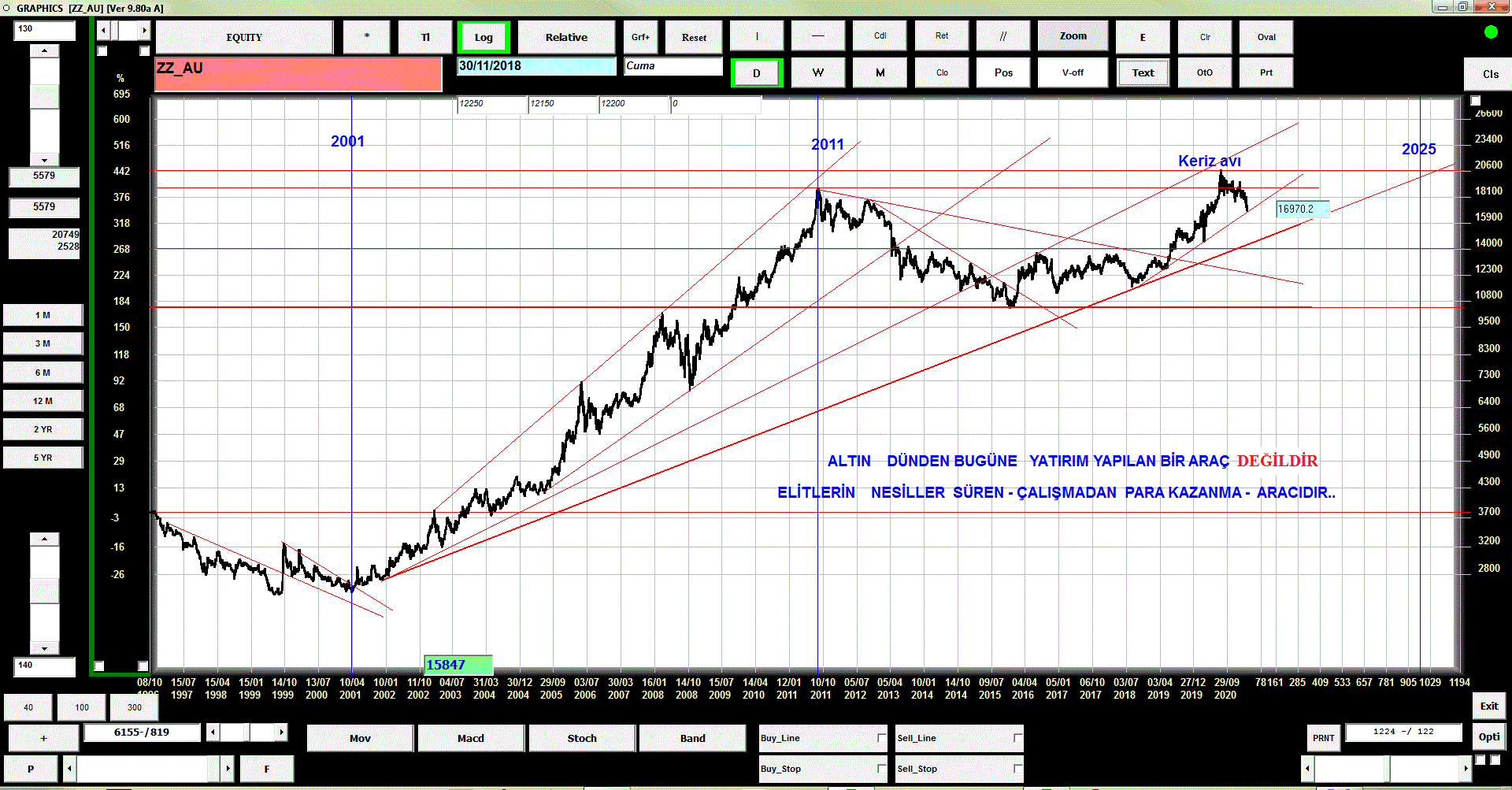Click the right arrow of the top horizontal scroller
Screen dimensions: 1512x790
click(x=144, y=31)
